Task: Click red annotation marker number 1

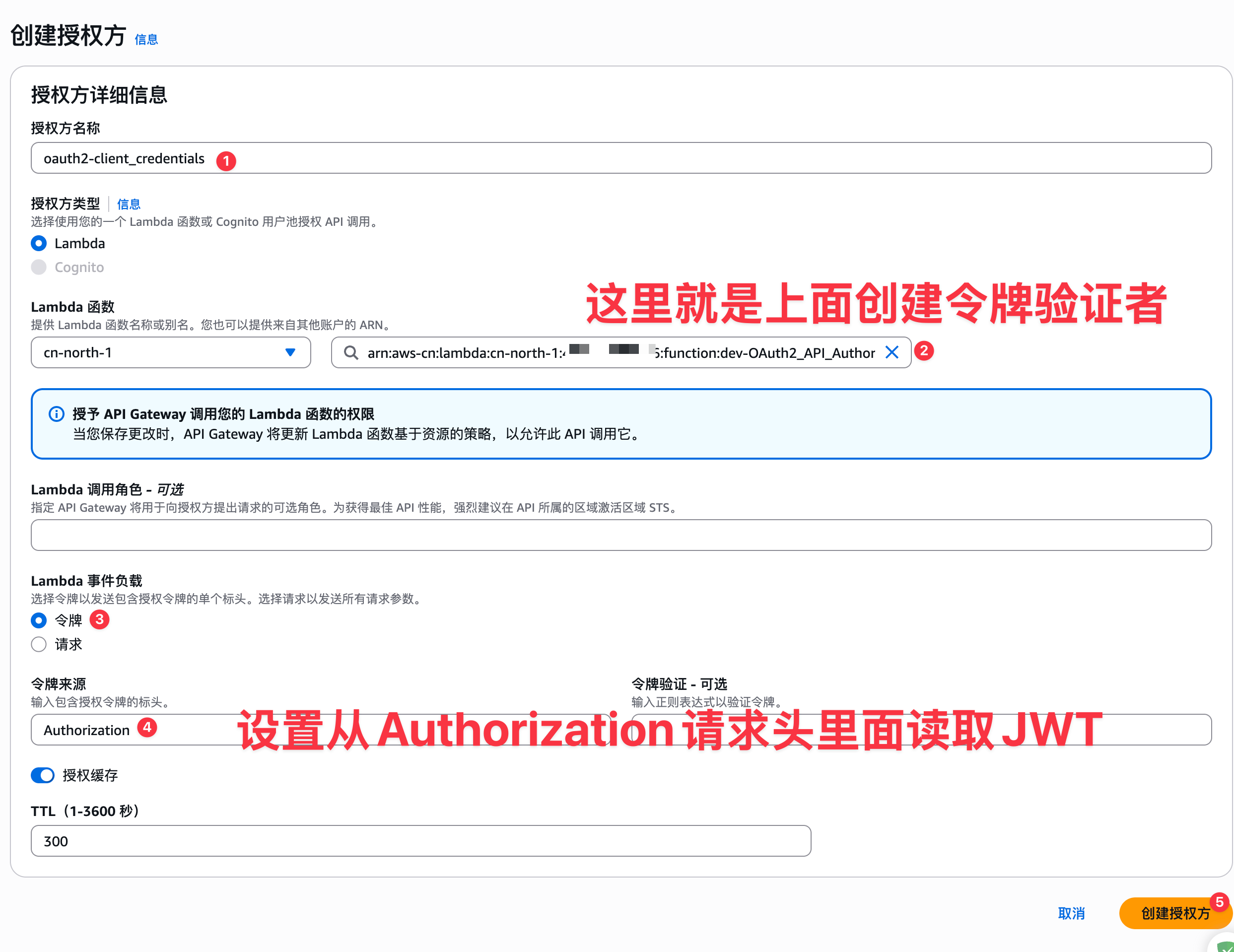Action: pyautogui.click(x=226, y=161)
